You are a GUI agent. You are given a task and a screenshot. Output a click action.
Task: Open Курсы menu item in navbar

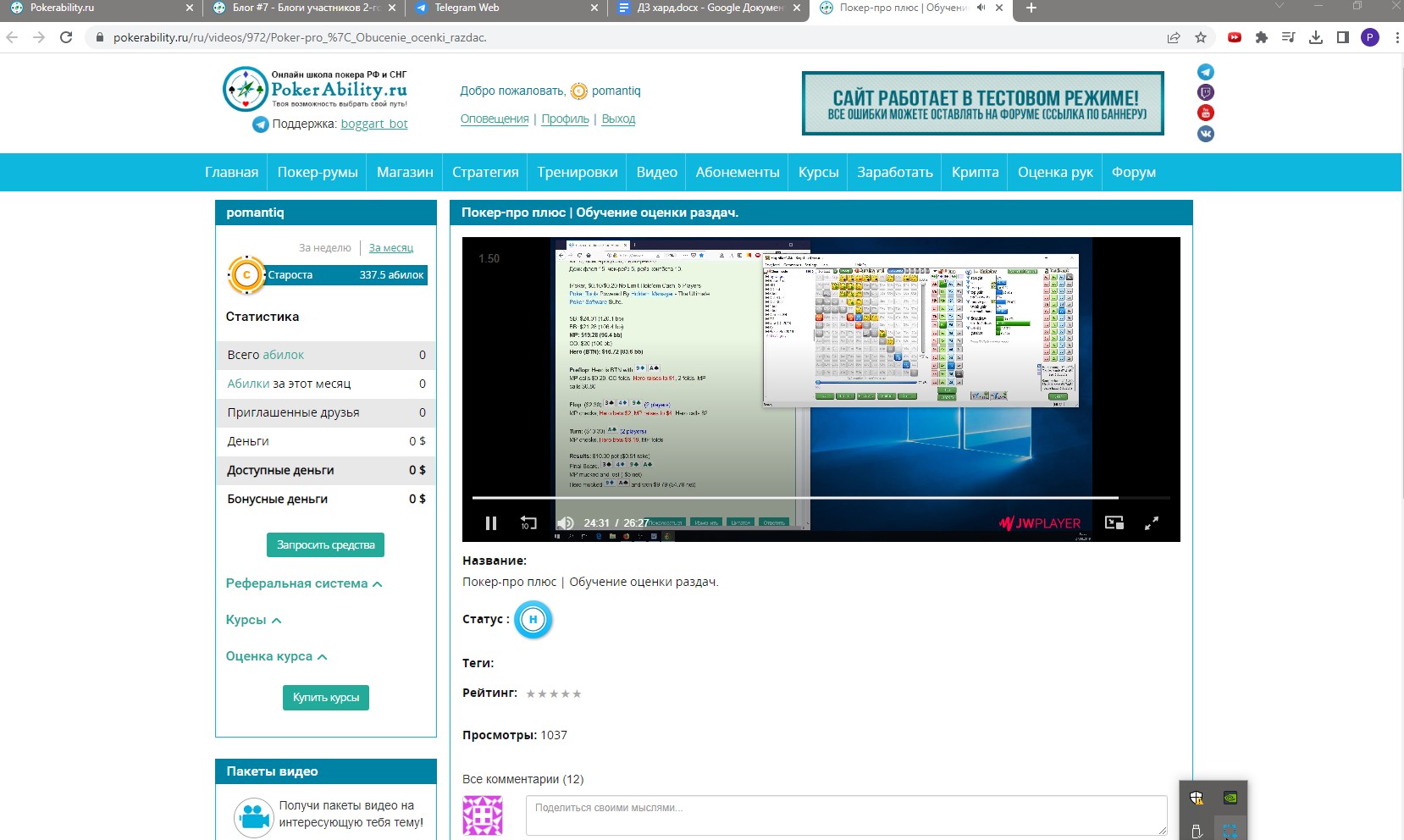pos(819,172)
